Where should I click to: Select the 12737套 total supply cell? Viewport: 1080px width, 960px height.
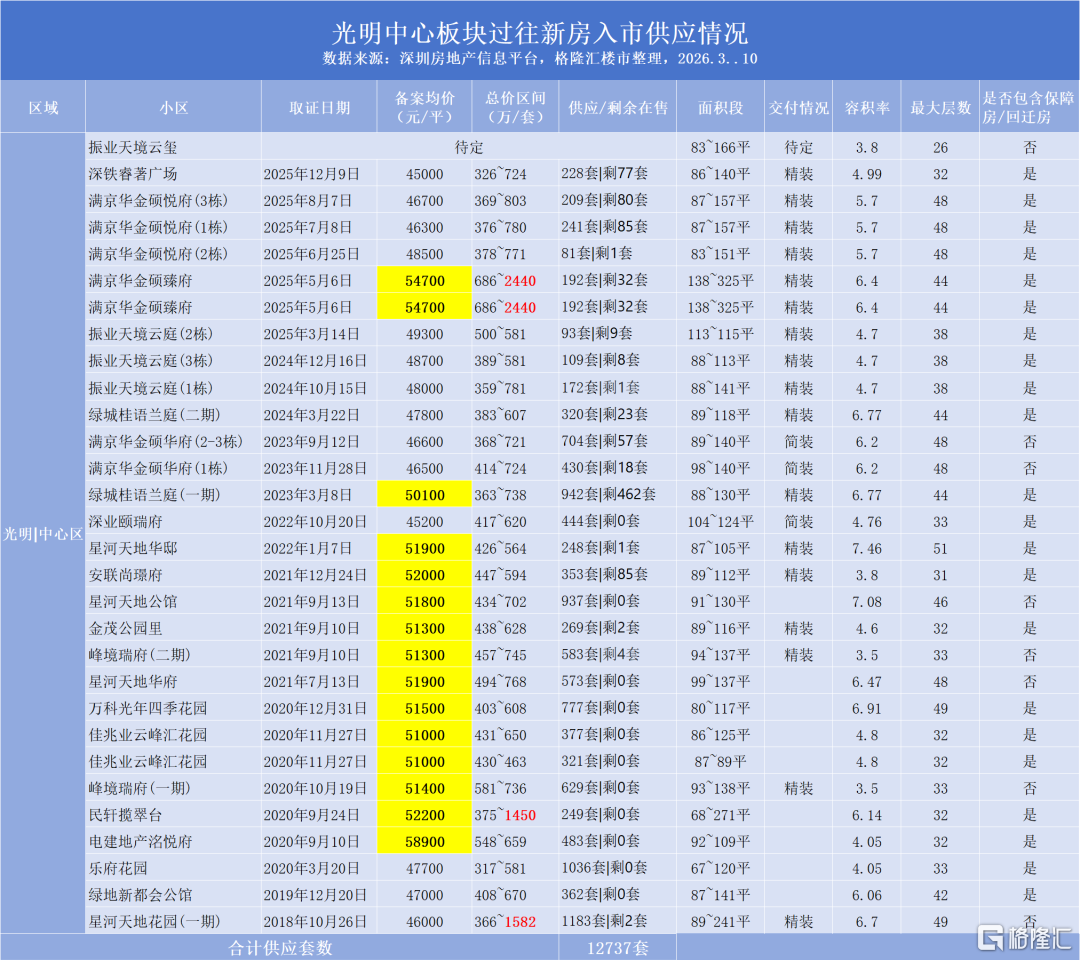click(617, 947)
